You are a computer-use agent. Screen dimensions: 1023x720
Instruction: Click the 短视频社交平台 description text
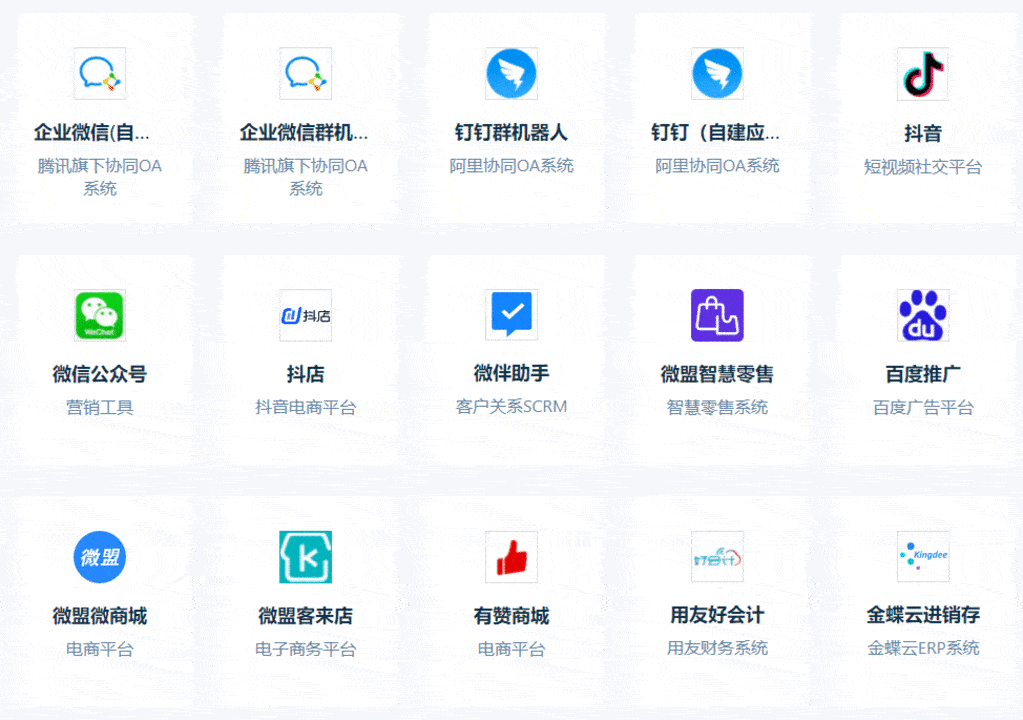point(921,166)
